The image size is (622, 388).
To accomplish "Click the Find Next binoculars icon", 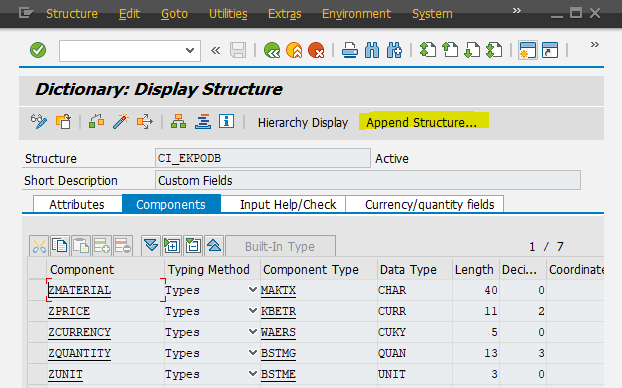I will (394, 50).
